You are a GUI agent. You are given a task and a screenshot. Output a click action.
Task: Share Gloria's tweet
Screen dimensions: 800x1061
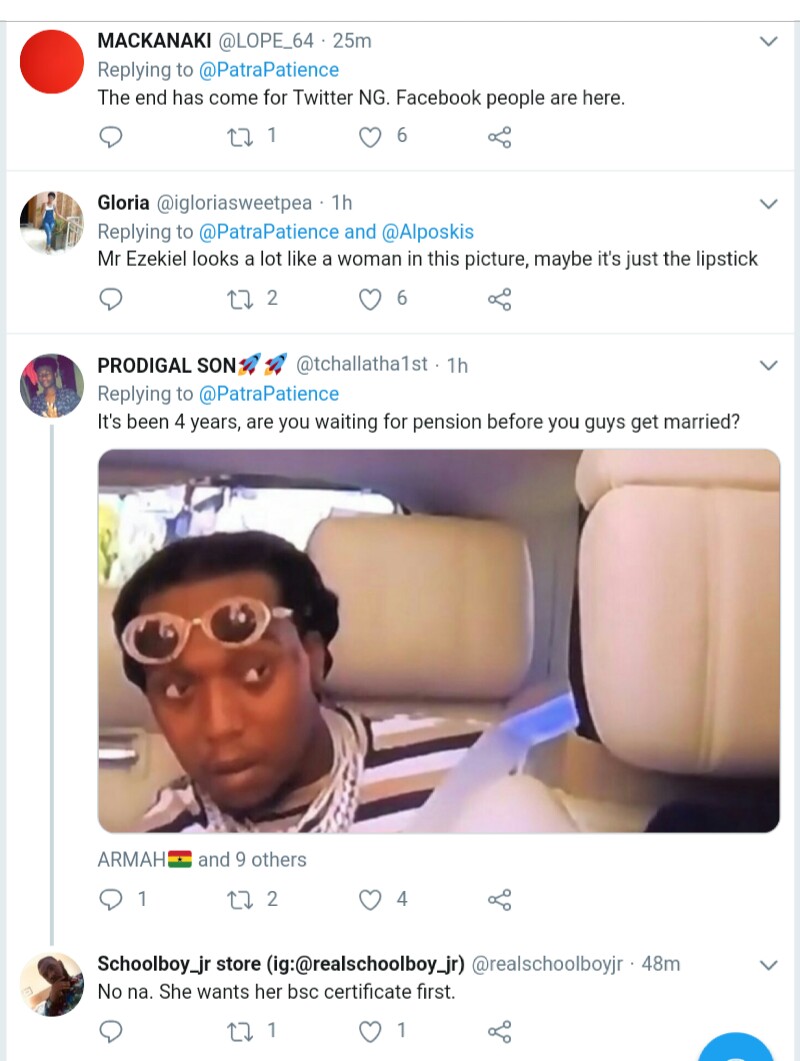click(x=499, y=298)
